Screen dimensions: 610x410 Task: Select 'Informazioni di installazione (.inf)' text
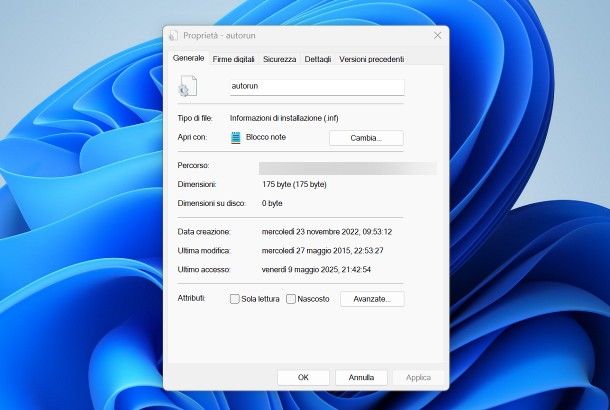(x=284, y=118)
